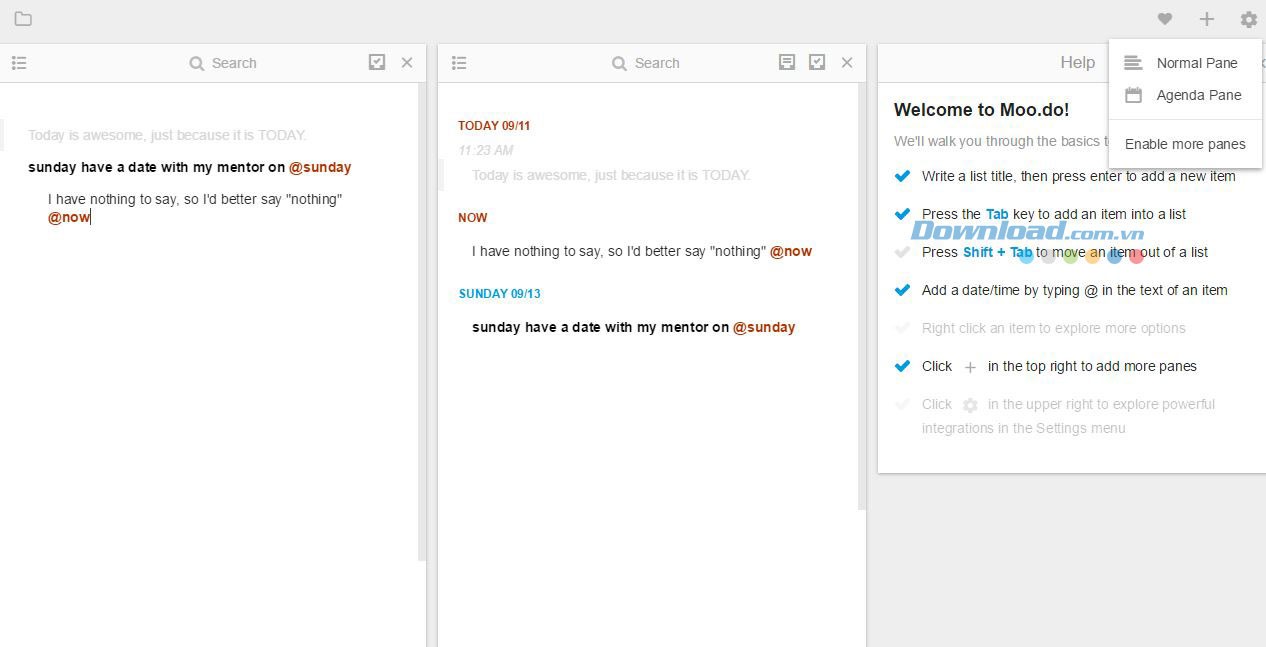
Task: Select Normal Pane from the menu
Action: point(1196,63)
